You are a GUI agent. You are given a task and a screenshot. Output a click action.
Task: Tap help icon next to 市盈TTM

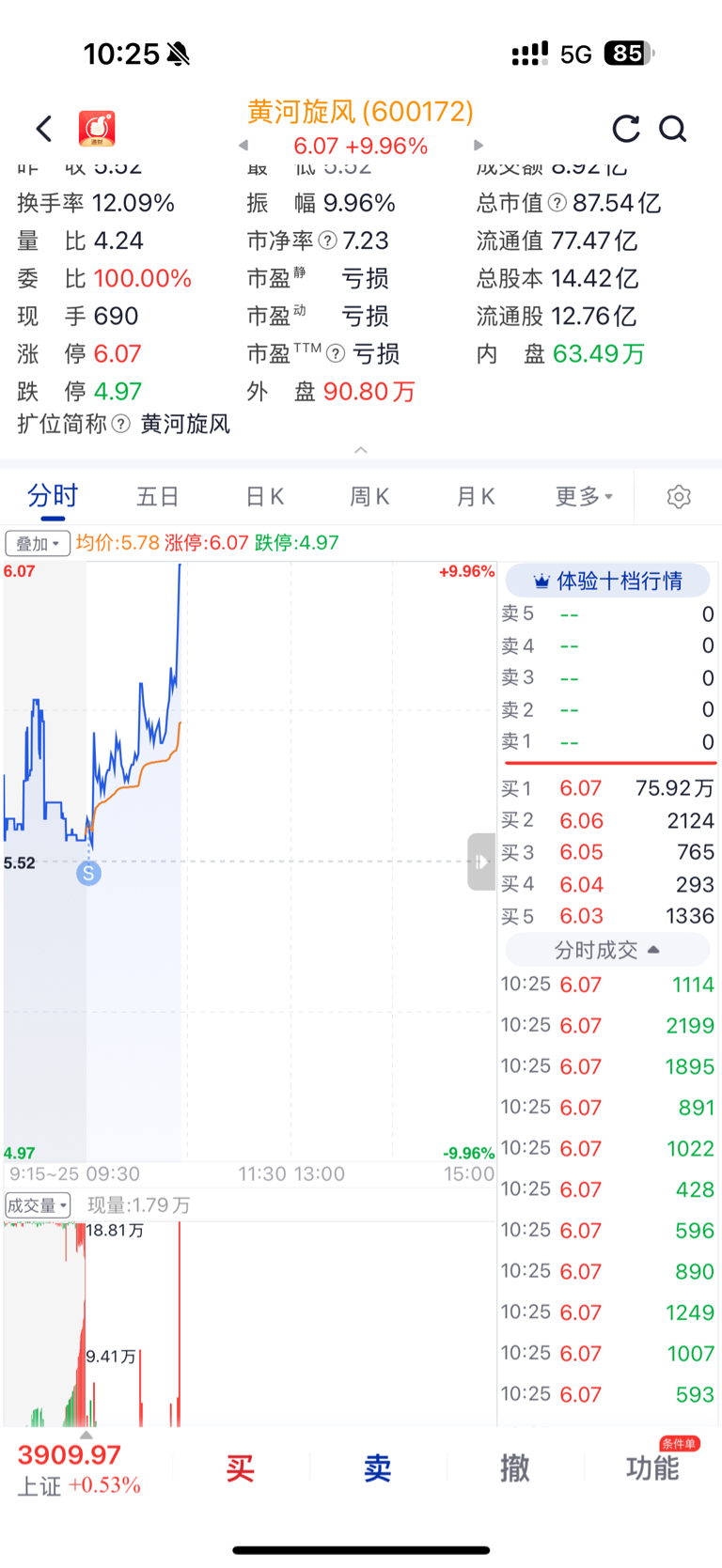(x=336, y=353)
